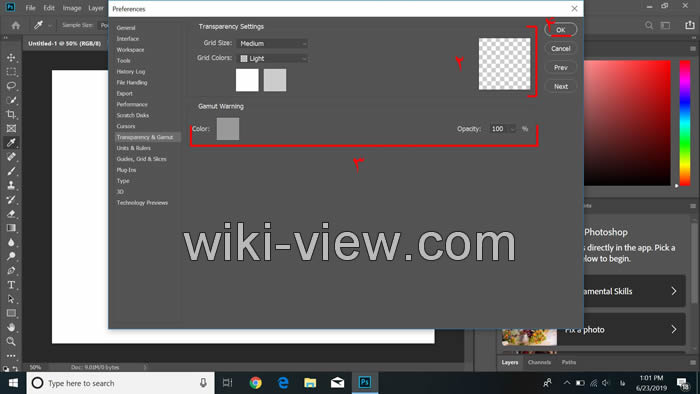
Task: Select Interface preferences category
Action: click(x=128, y=39)
